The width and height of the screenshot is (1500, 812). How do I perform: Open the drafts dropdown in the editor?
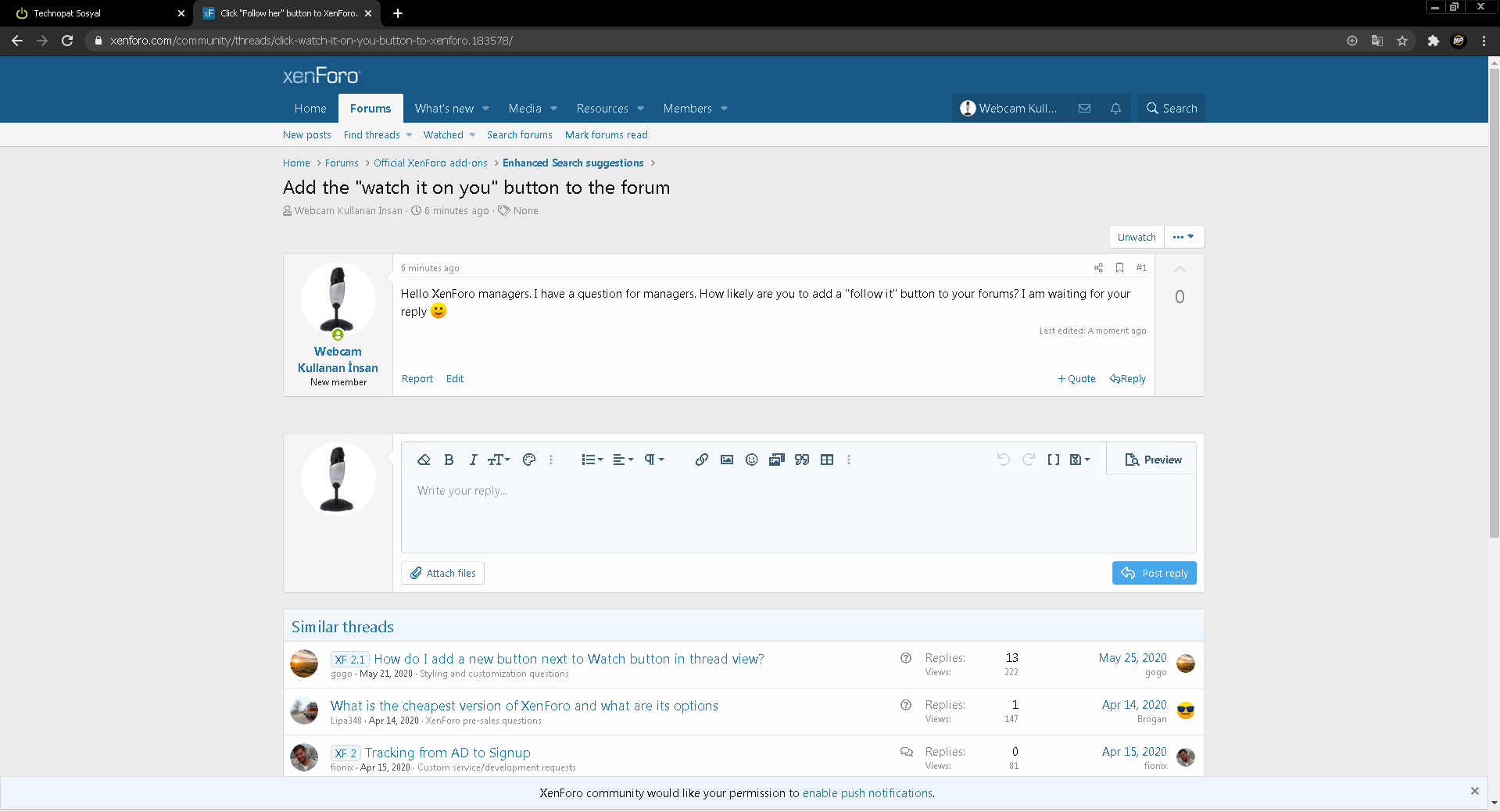1079,460
